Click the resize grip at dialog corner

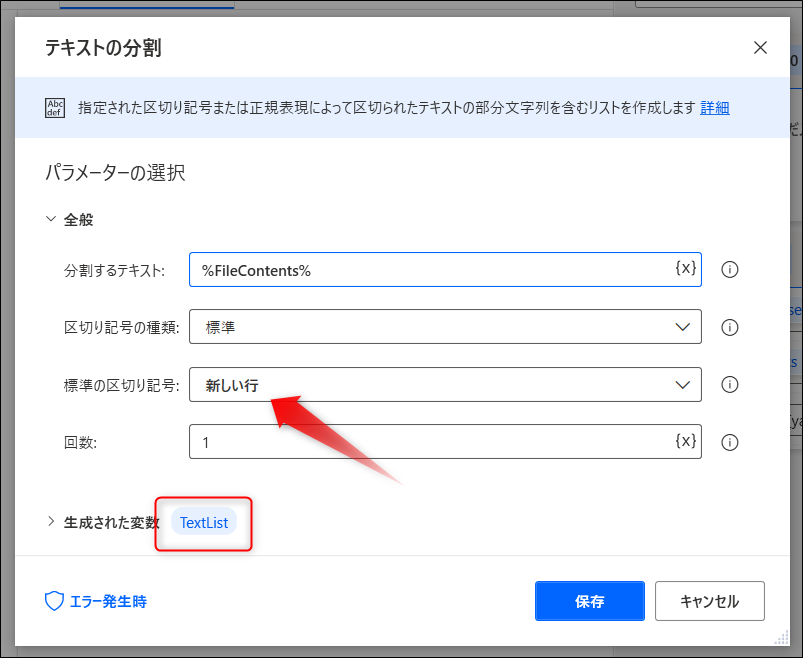pyautogui.click(x=781, y=638)
